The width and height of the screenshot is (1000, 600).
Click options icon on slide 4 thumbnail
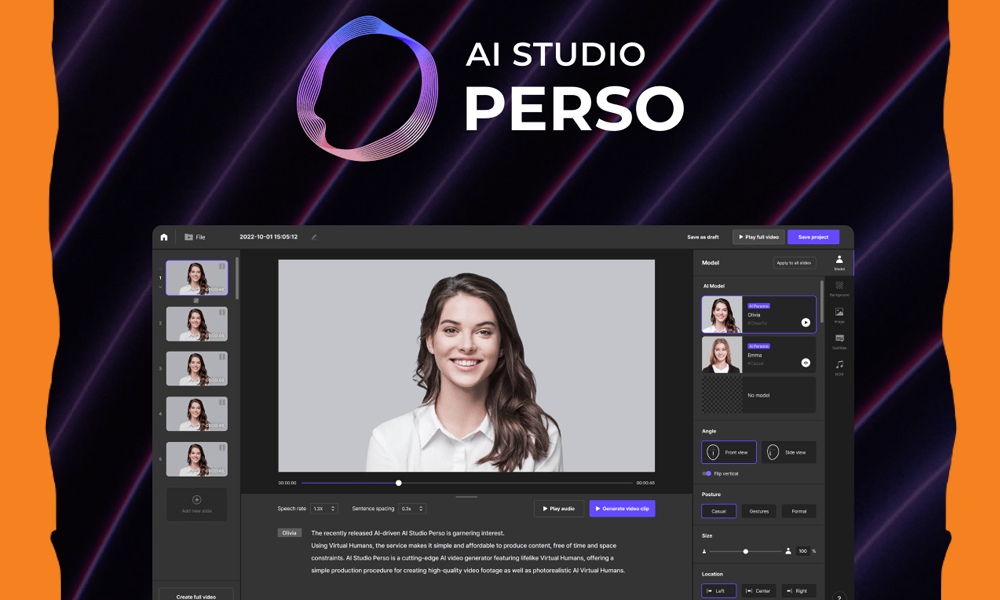pyautogui.click(x=222, y=403)
